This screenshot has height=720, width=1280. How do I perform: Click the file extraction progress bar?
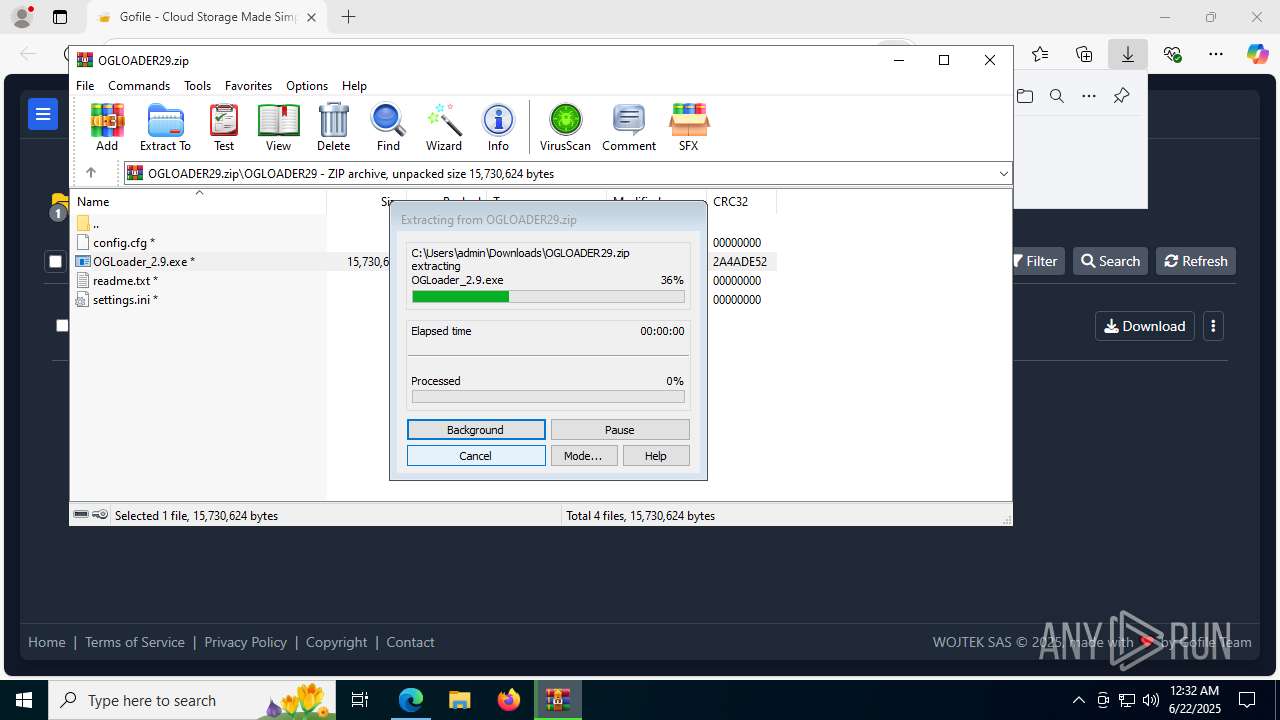click(548, 297)
